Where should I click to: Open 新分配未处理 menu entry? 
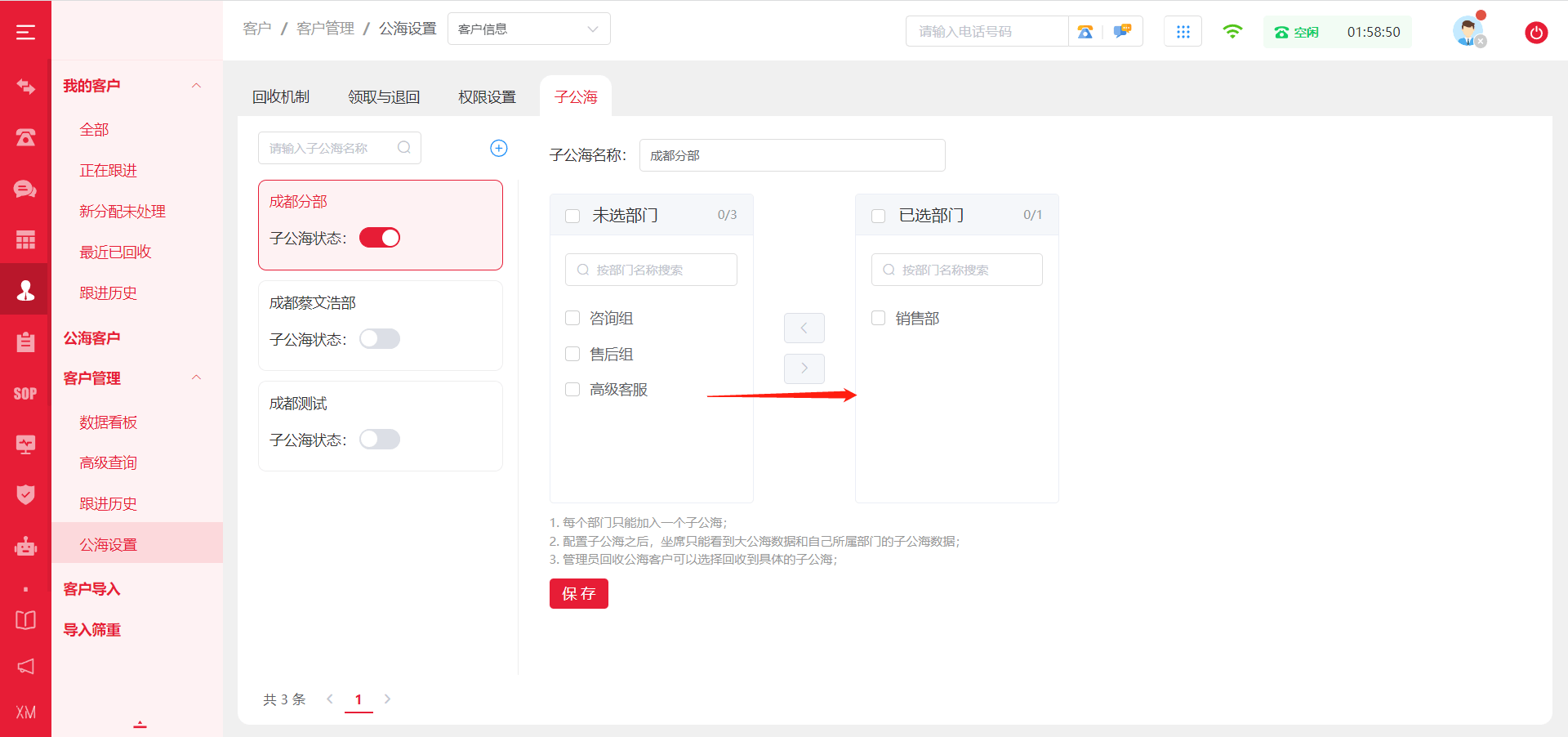click(x=122, y=211)
